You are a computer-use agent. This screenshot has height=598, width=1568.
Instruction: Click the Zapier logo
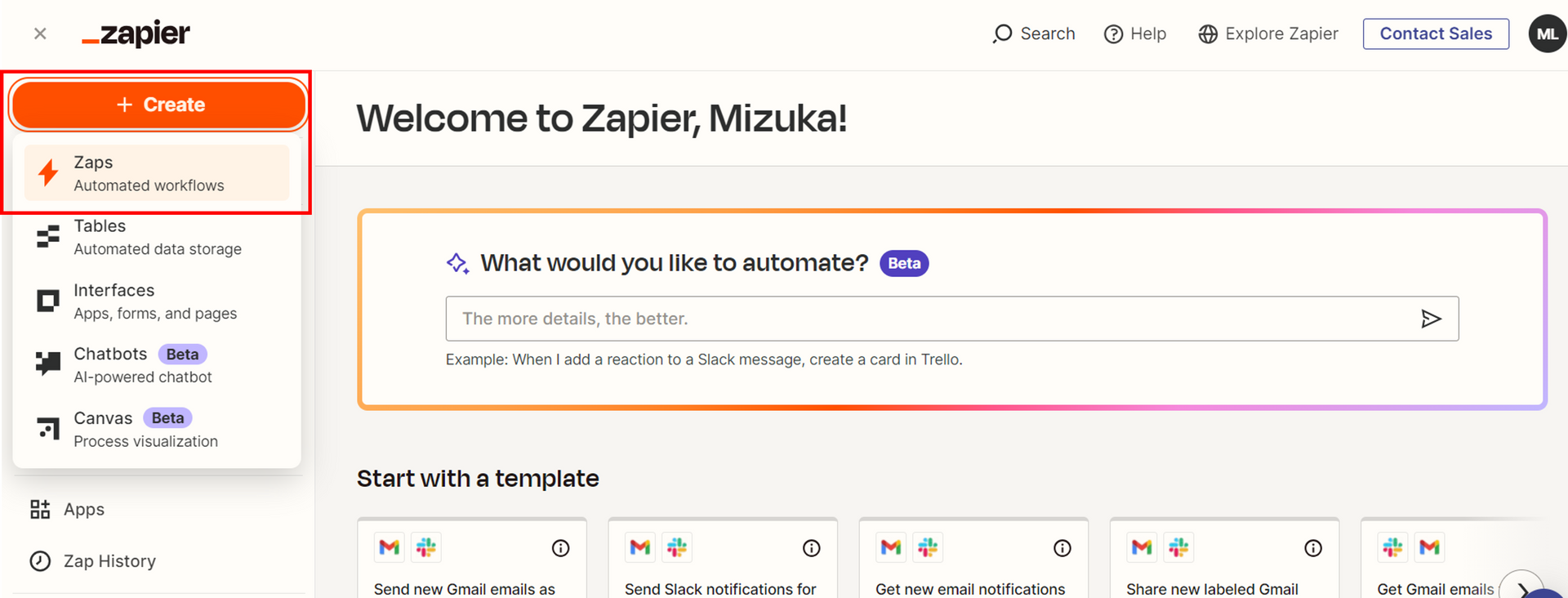[136, 34]
